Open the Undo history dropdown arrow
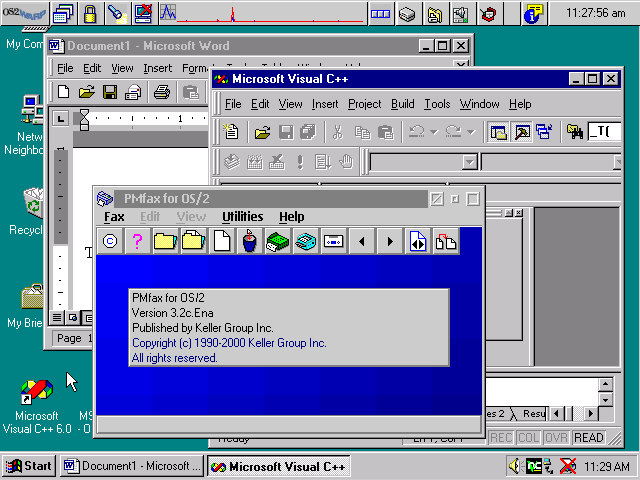640x480 pixels. coord(434,132)
